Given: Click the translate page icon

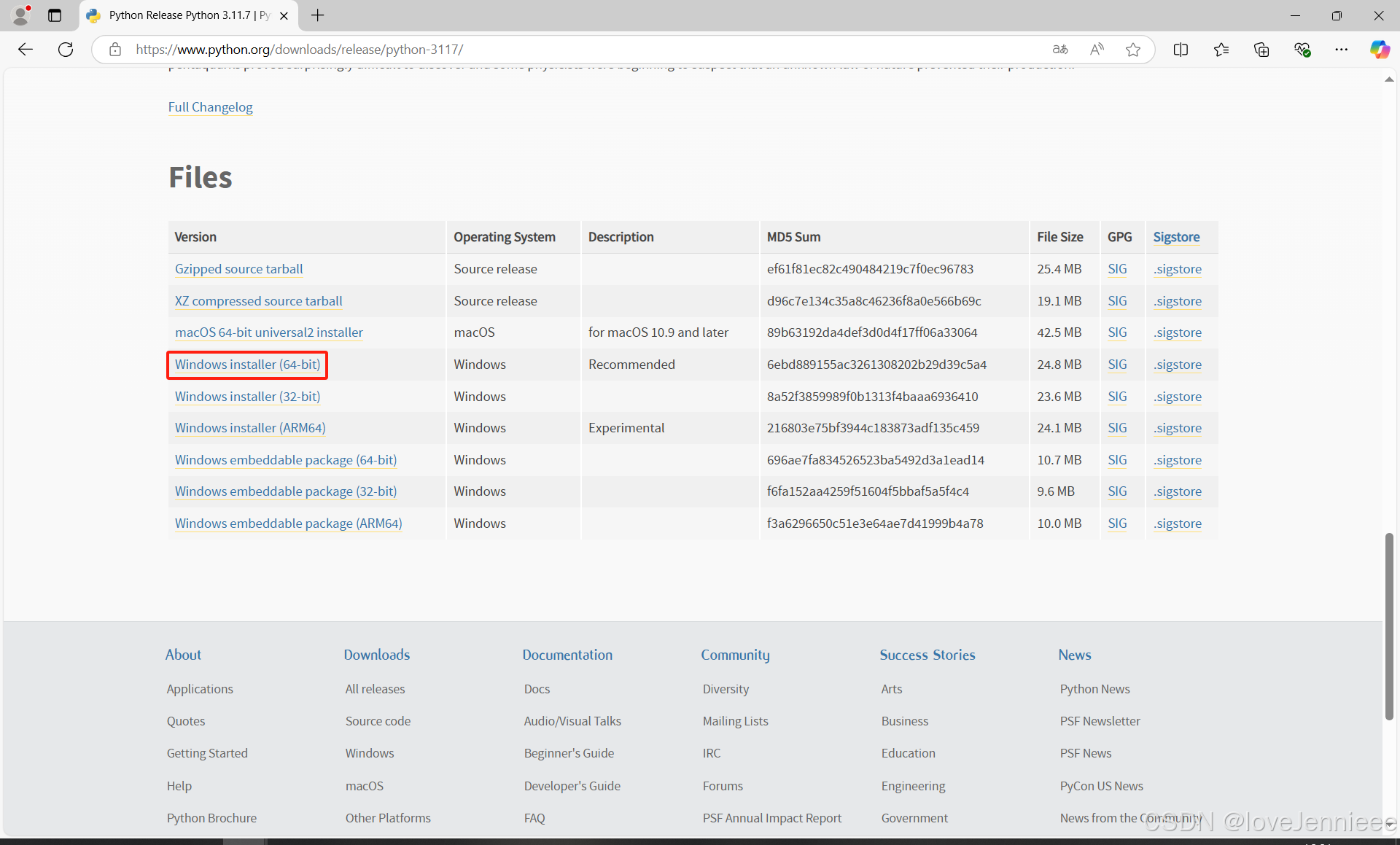Looking at the screenshot, I should (x=1060, y=50).
